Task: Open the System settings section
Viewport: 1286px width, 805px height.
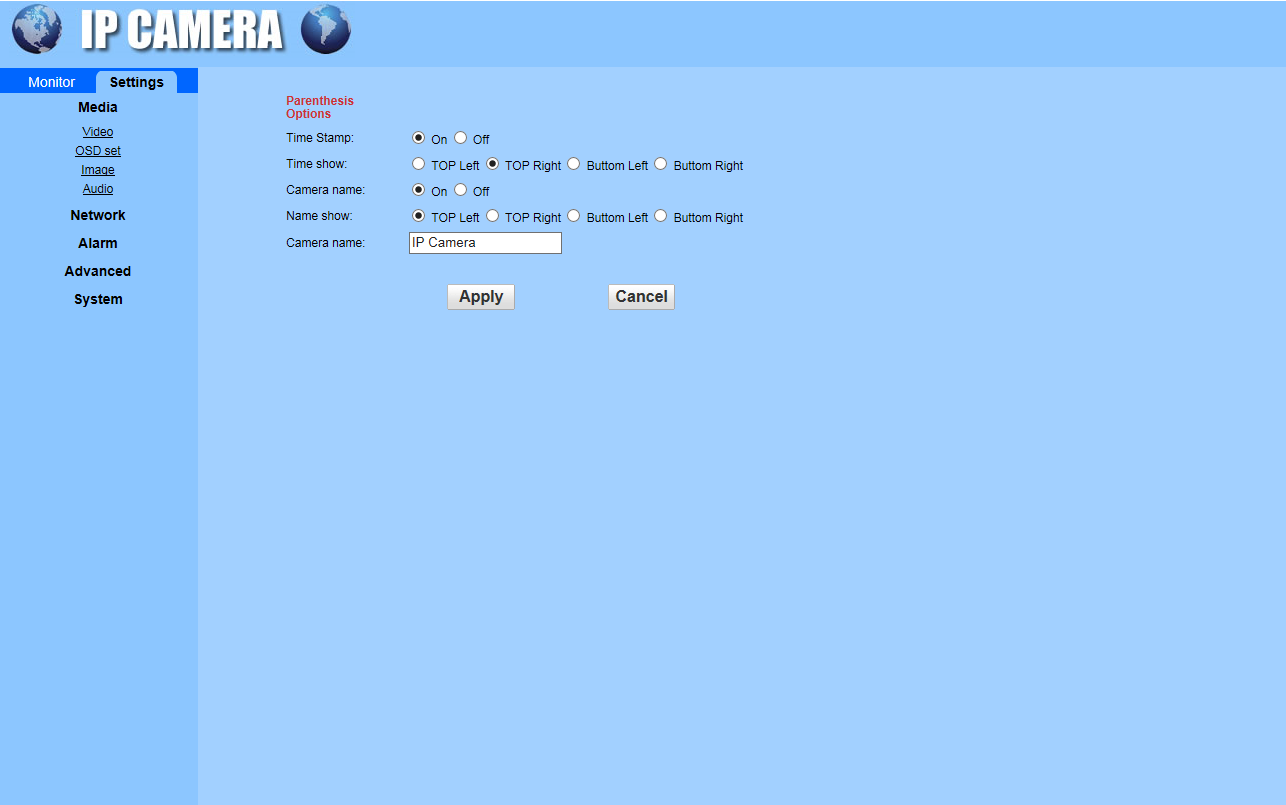Action: 98,299
